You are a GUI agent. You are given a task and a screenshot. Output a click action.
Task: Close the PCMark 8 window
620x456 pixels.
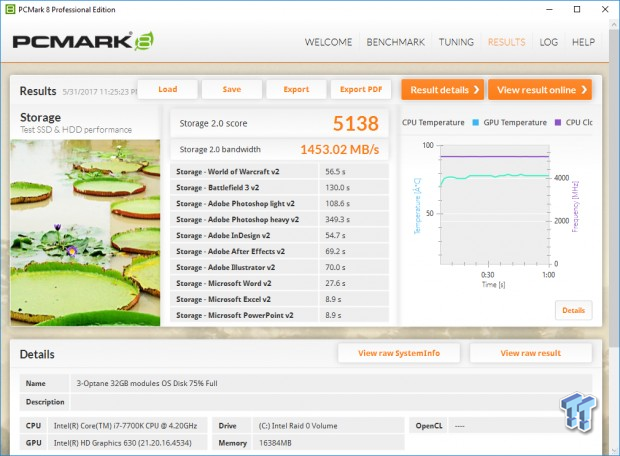click(605, 9)
